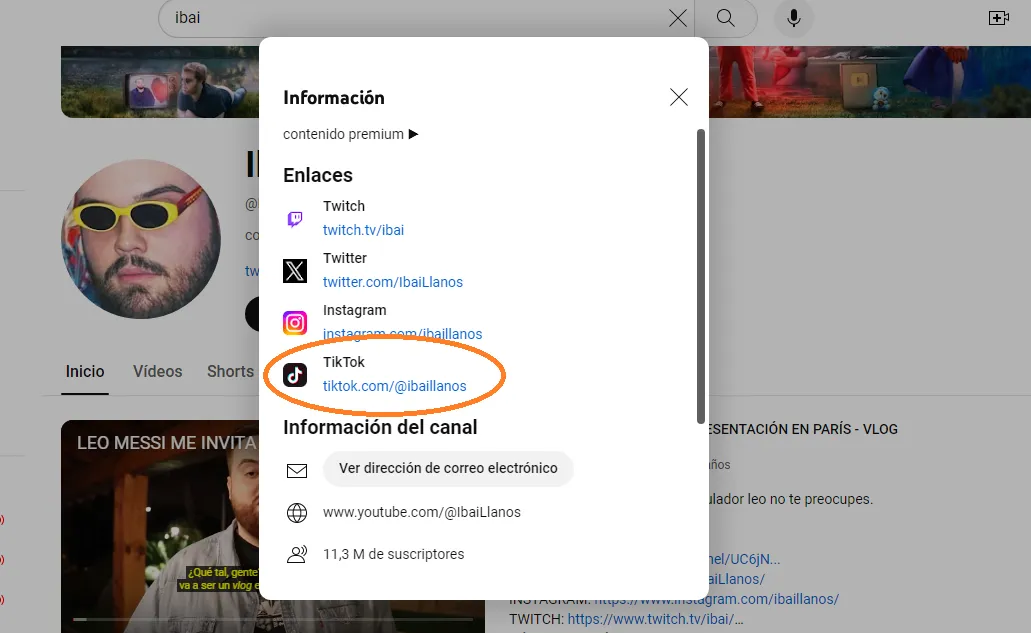Screen dimensions: 1031x633
Task: Select the www.youtube.com/@IbaiLlanos text
Action: 421,512
